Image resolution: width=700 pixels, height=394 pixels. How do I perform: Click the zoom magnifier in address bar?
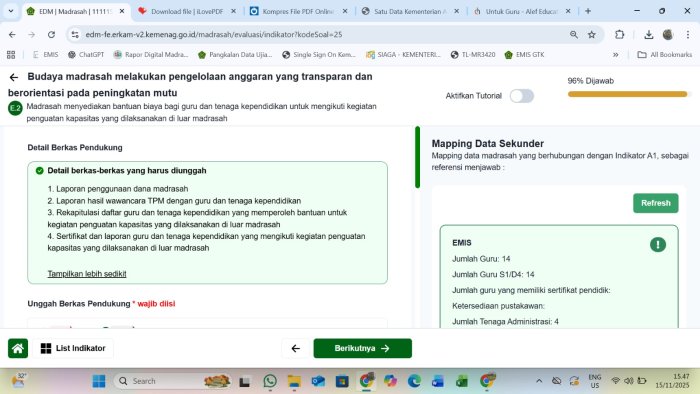click(574, 34)
